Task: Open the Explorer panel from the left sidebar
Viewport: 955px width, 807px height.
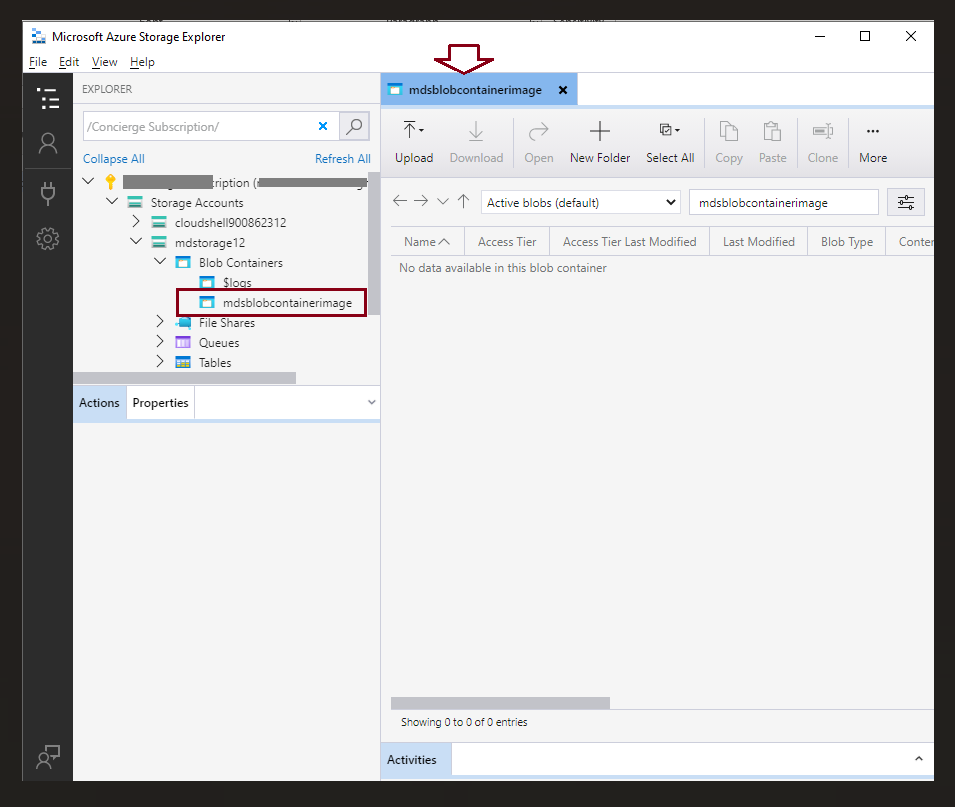Action: tap(47, 99)
